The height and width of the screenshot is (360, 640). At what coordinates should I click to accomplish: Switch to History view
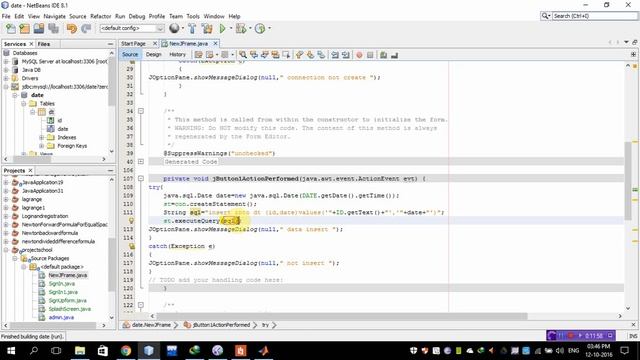coord(177,54)
